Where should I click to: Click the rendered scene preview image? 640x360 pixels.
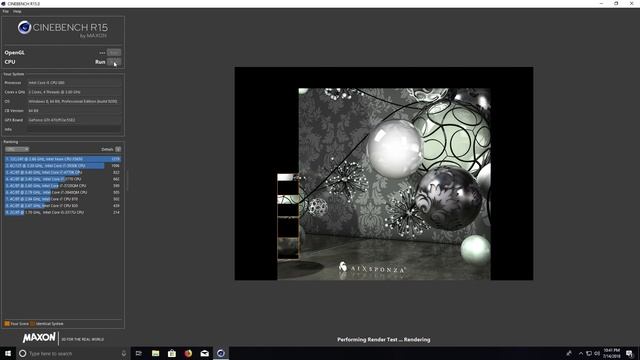(384, 173)
